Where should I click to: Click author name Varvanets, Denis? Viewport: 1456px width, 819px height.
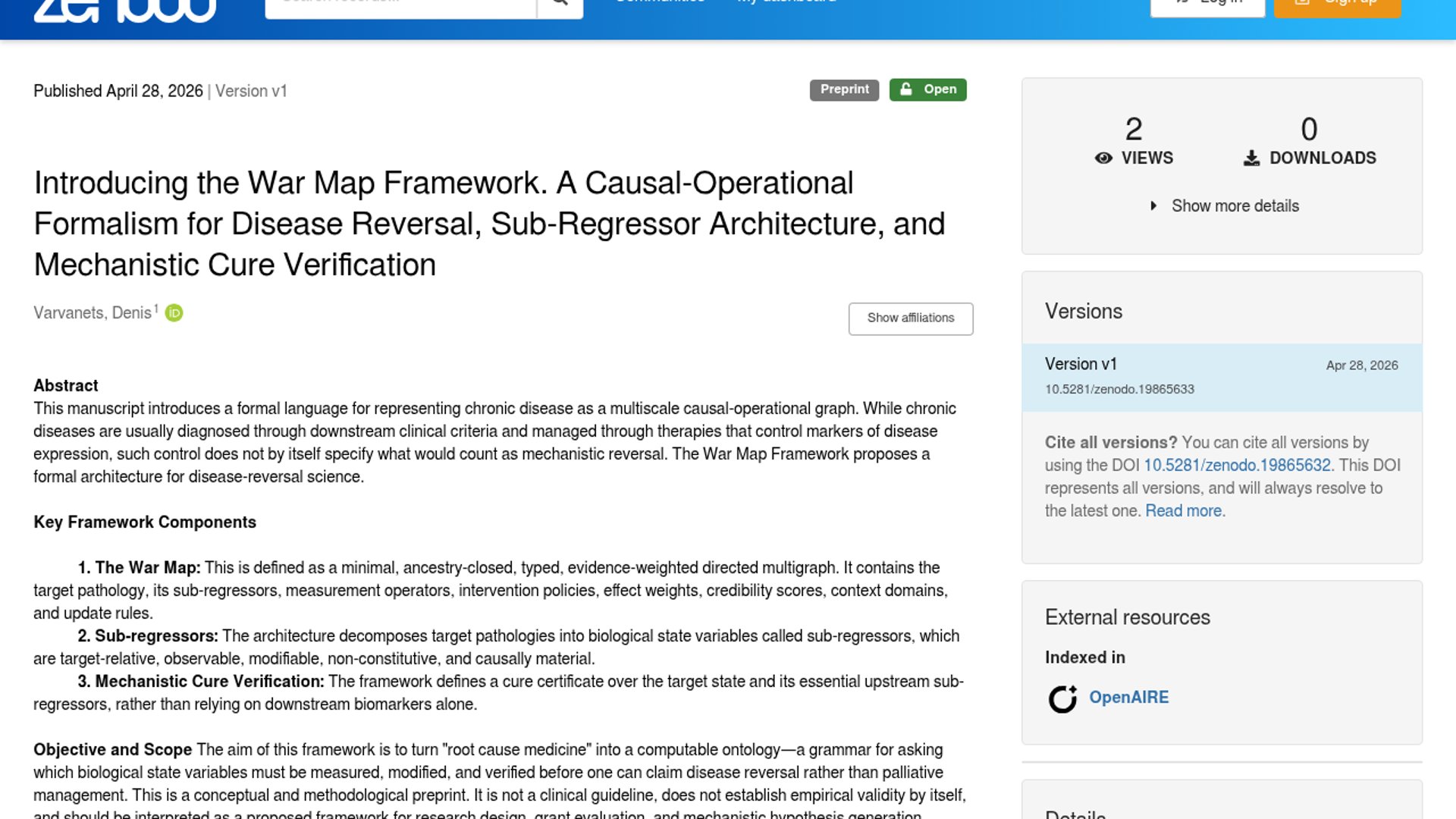pos(93,313)
